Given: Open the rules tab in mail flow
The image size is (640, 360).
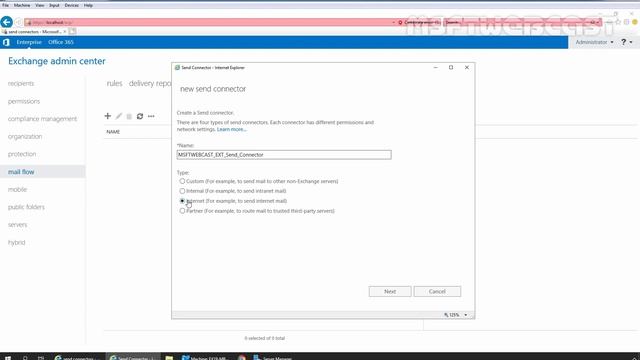Looking at the screenshot, I should coord(114,83).
